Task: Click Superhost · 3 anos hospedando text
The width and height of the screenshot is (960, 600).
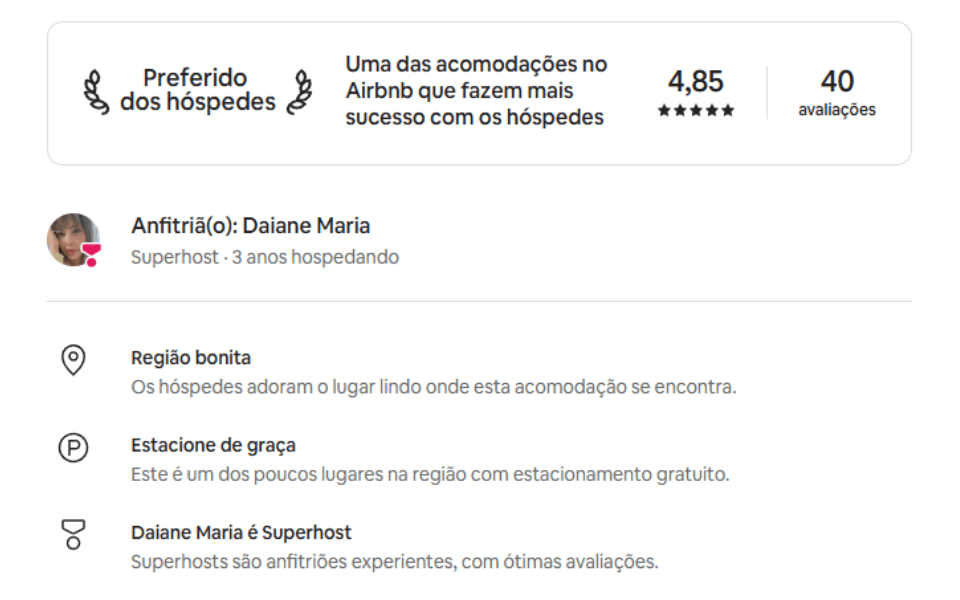Action: [264, 257]
